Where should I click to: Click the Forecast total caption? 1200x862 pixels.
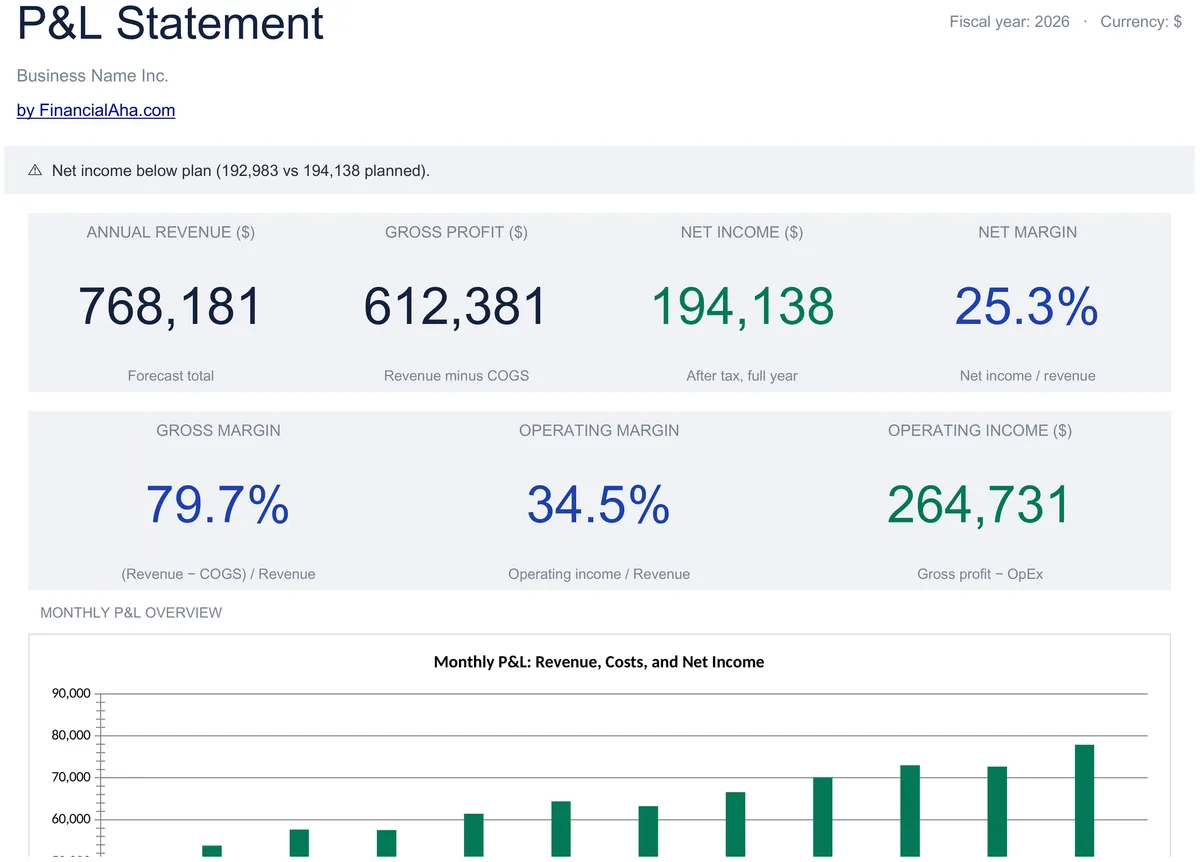[171, 376]
